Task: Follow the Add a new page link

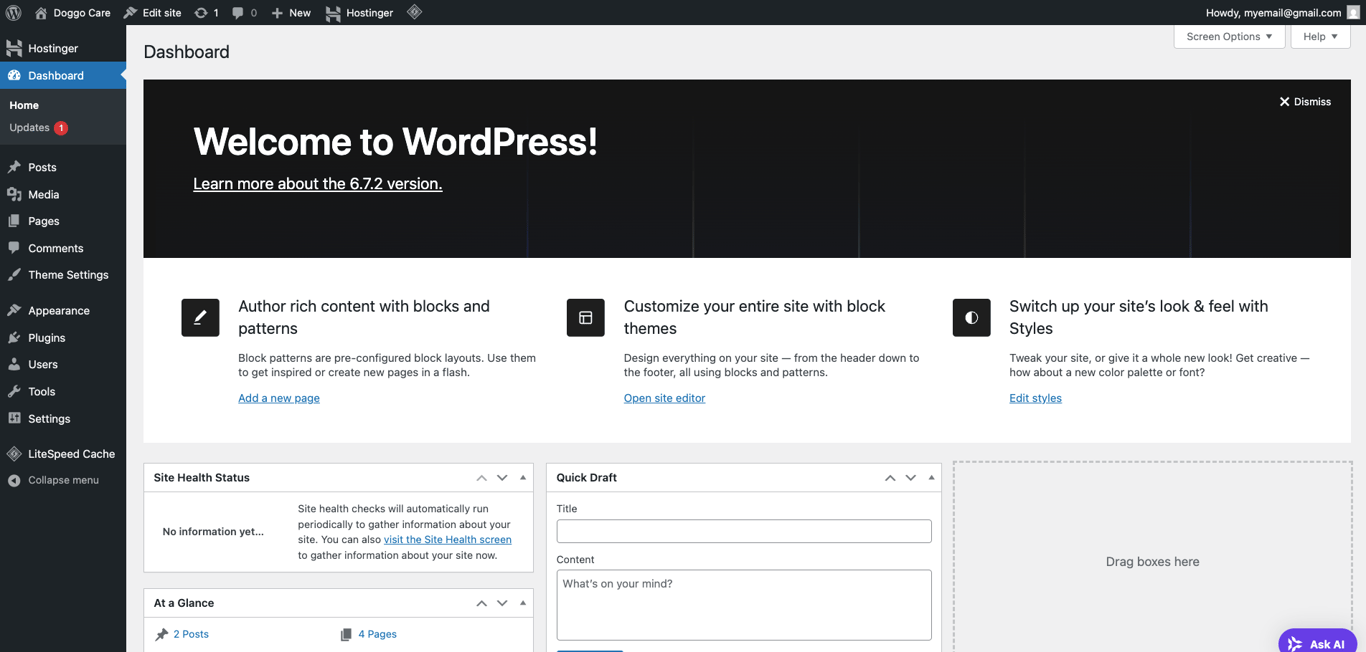Action: 278,398
